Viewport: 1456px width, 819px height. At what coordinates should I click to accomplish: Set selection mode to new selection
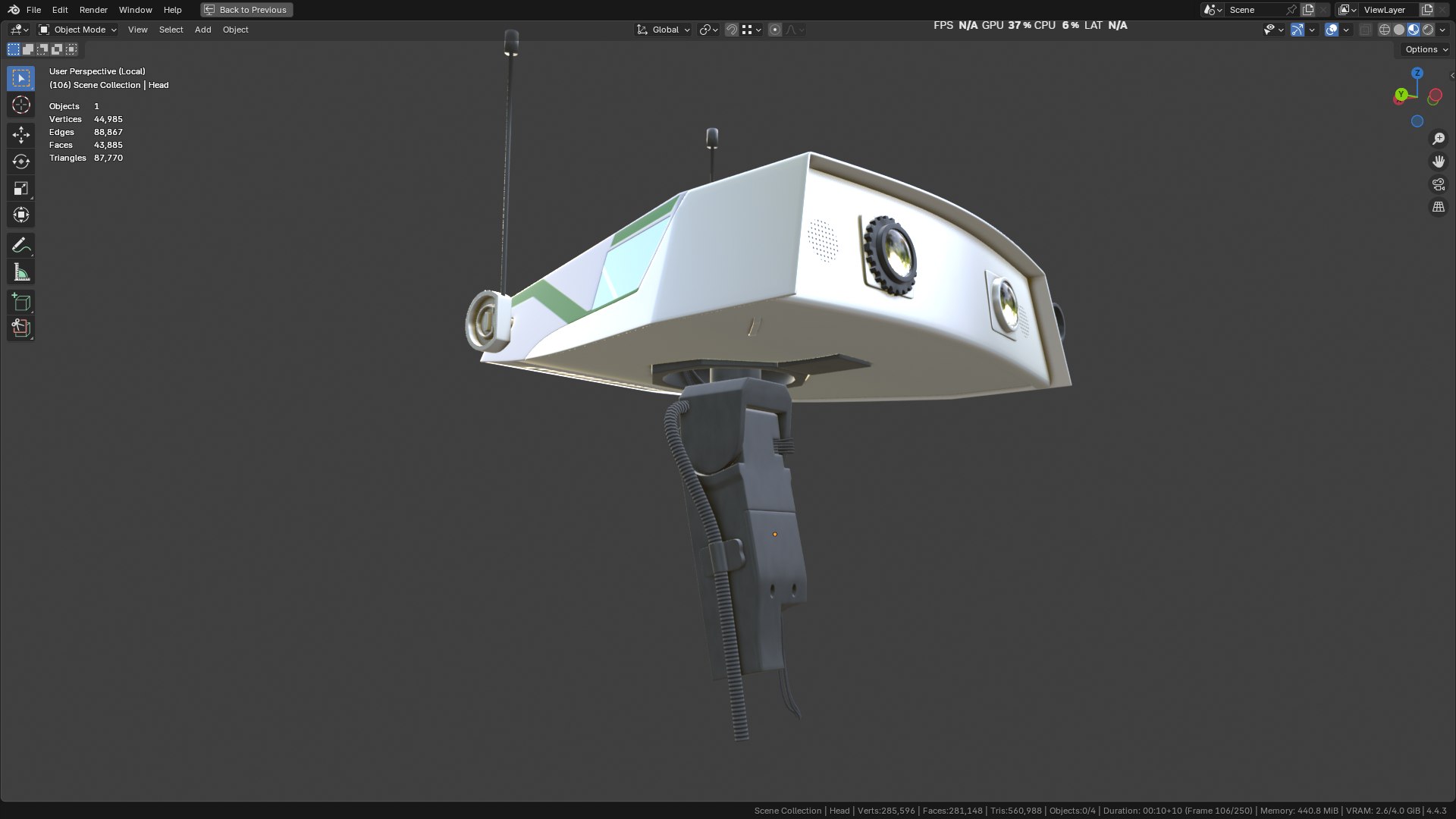(x=14, y=49)
